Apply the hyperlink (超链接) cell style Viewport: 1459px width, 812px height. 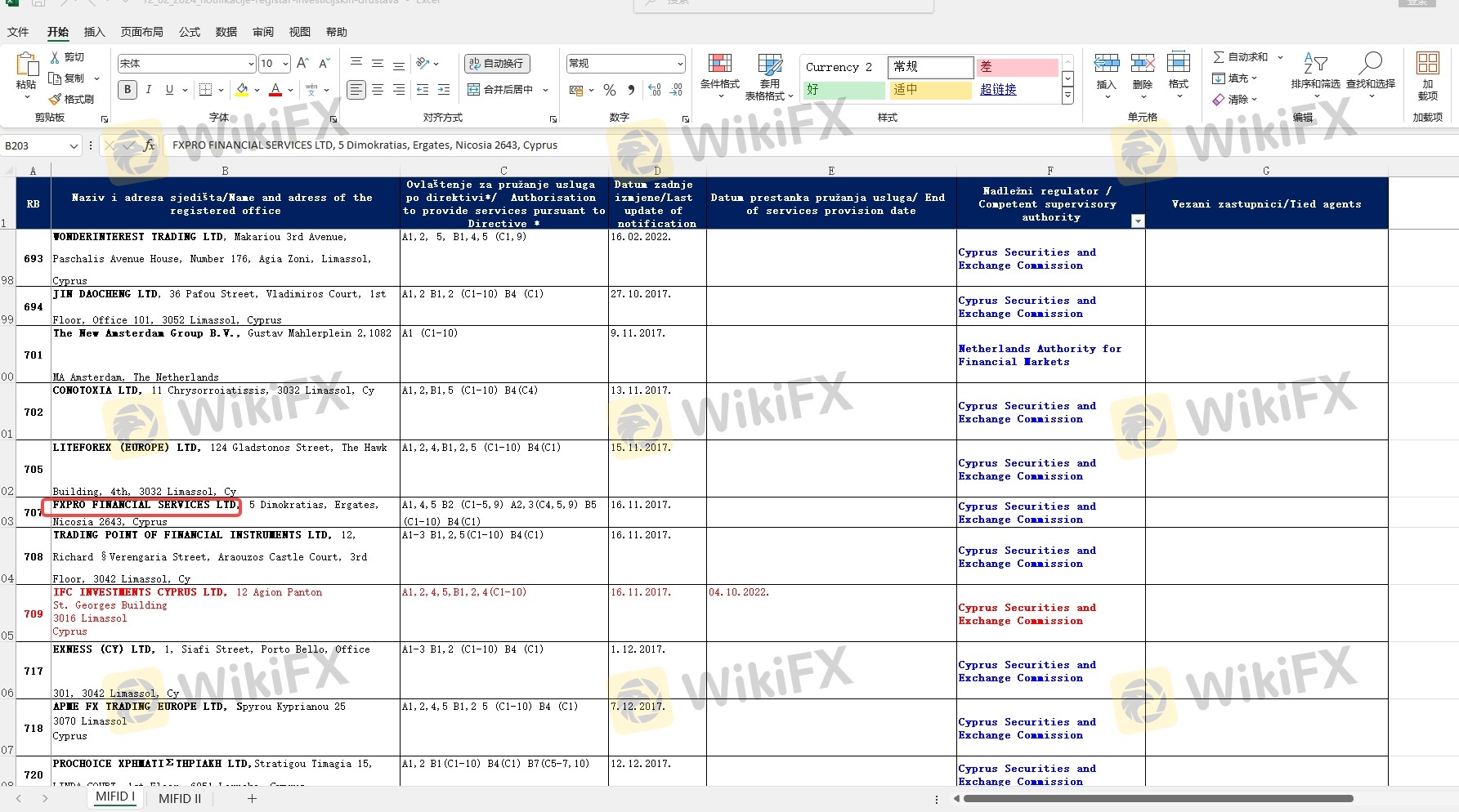tap(998, 90)
